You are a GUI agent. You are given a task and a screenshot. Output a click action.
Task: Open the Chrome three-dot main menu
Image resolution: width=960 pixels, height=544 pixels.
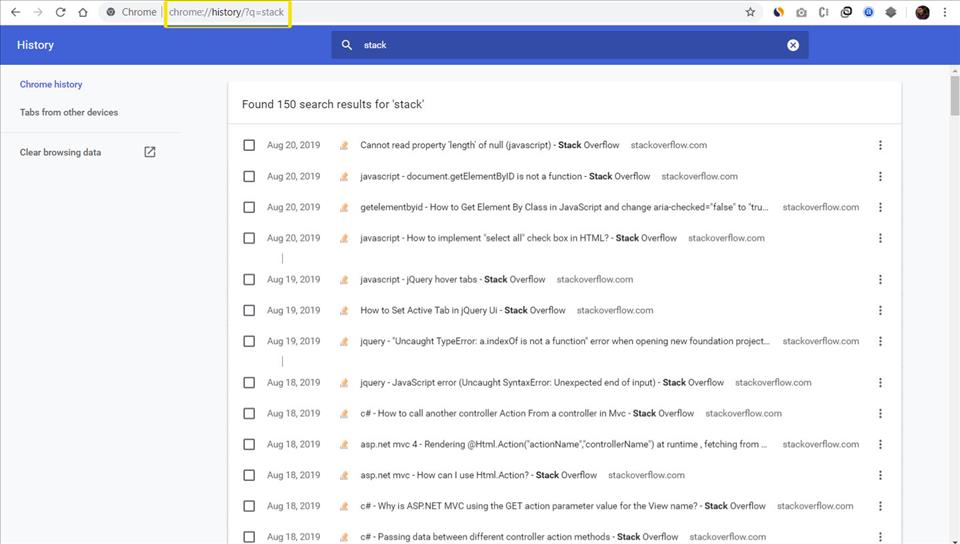(x=945, y=12)
